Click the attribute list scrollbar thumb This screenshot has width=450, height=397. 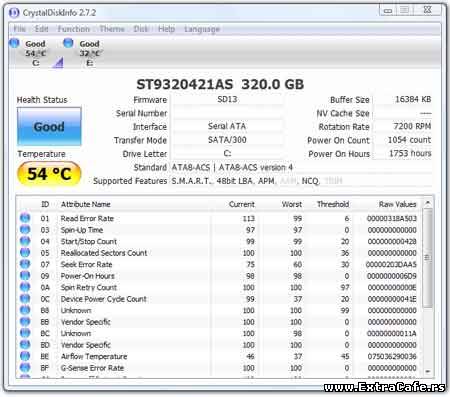click(428, 257)
